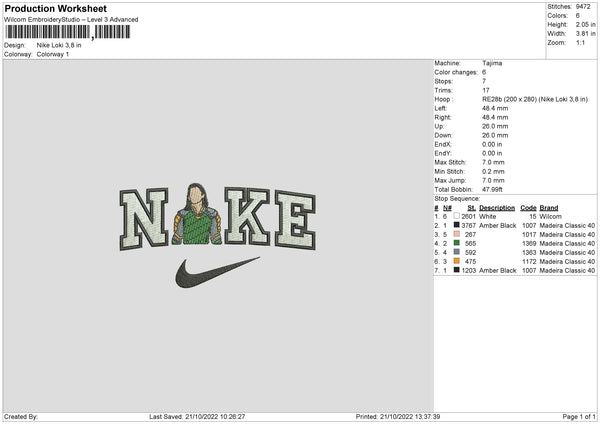Click stitch count '2601' in row 1
The height and width of the screenshot is (424, 600).
point(468,217)
